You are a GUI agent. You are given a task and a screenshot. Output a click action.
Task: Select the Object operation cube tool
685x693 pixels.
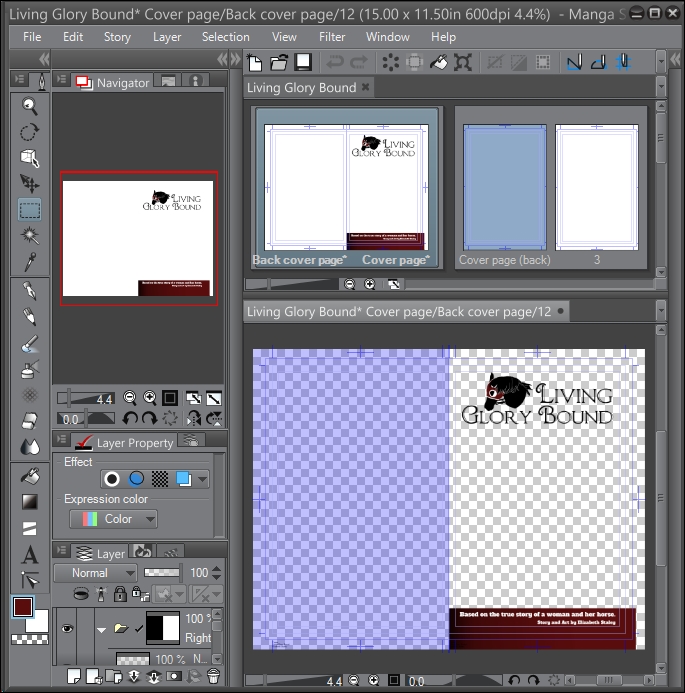pos(30,158)
